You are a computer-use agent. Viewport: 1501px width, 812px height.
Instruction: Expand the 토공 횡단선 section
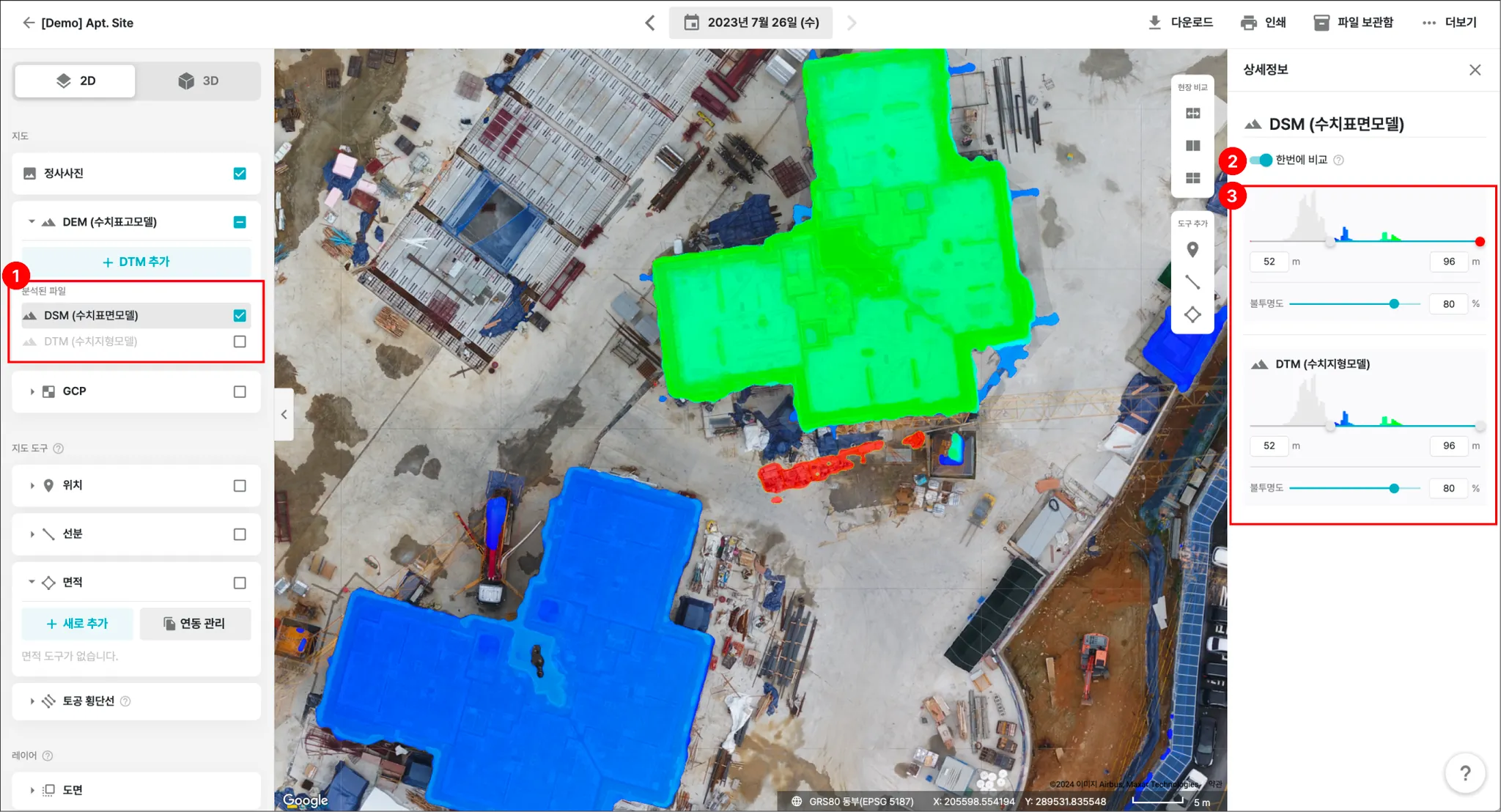(32, 701)
